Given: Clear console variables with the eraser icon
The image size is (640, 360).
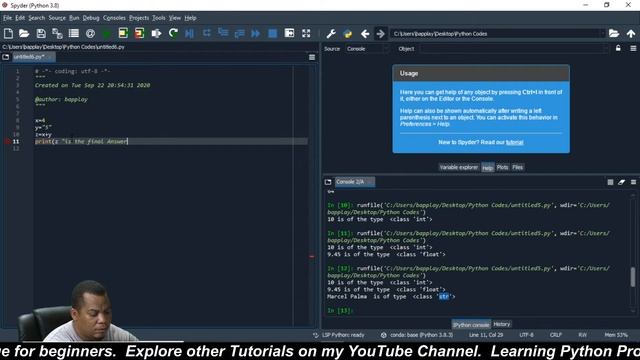Looking at the screenshot, I should click(x=621, y=182).
